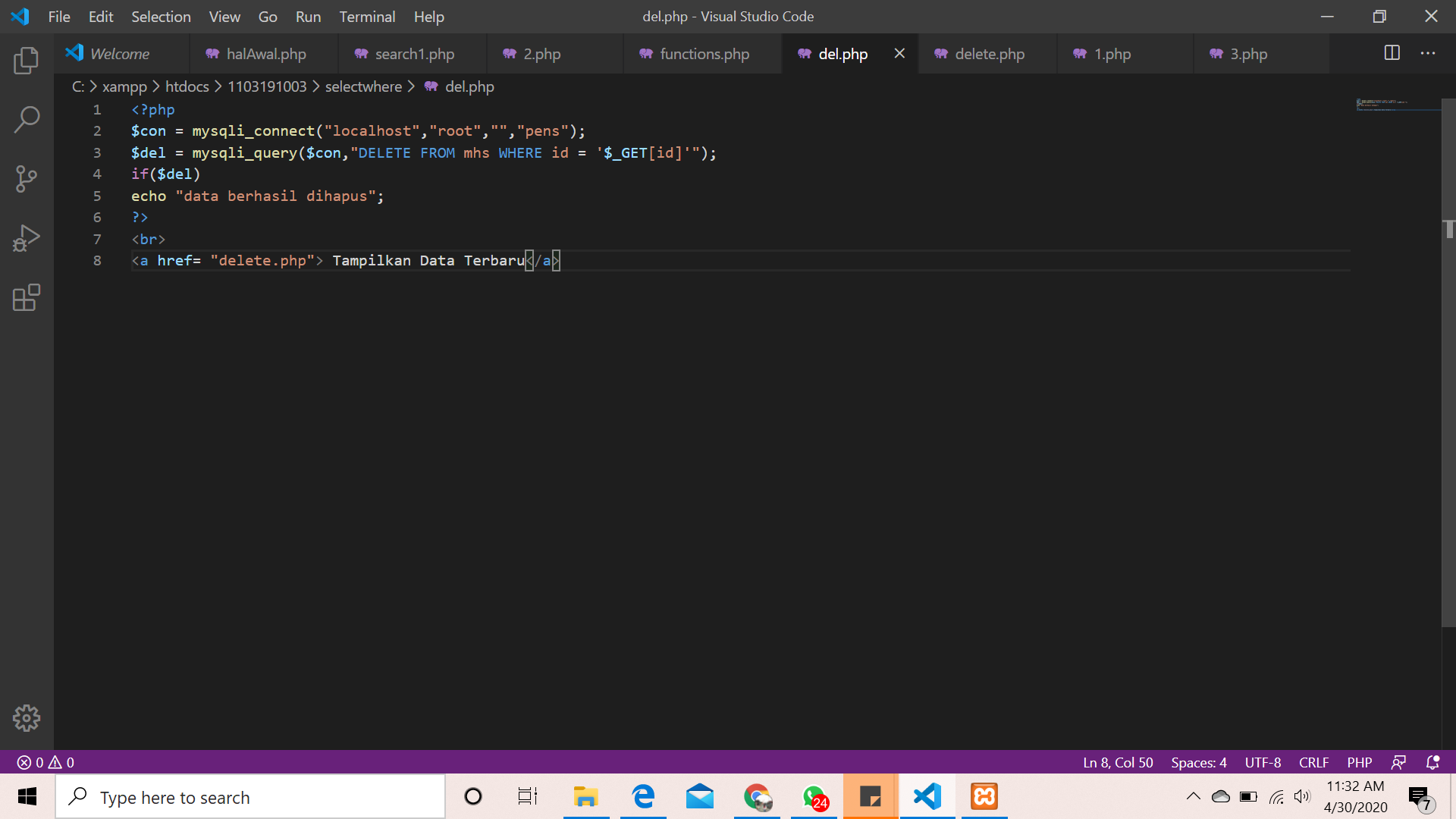Expand the selectwhere breadcrumb folder
Image resolution: width=1456 pixels, height=819 pixels.
[363, 86]
